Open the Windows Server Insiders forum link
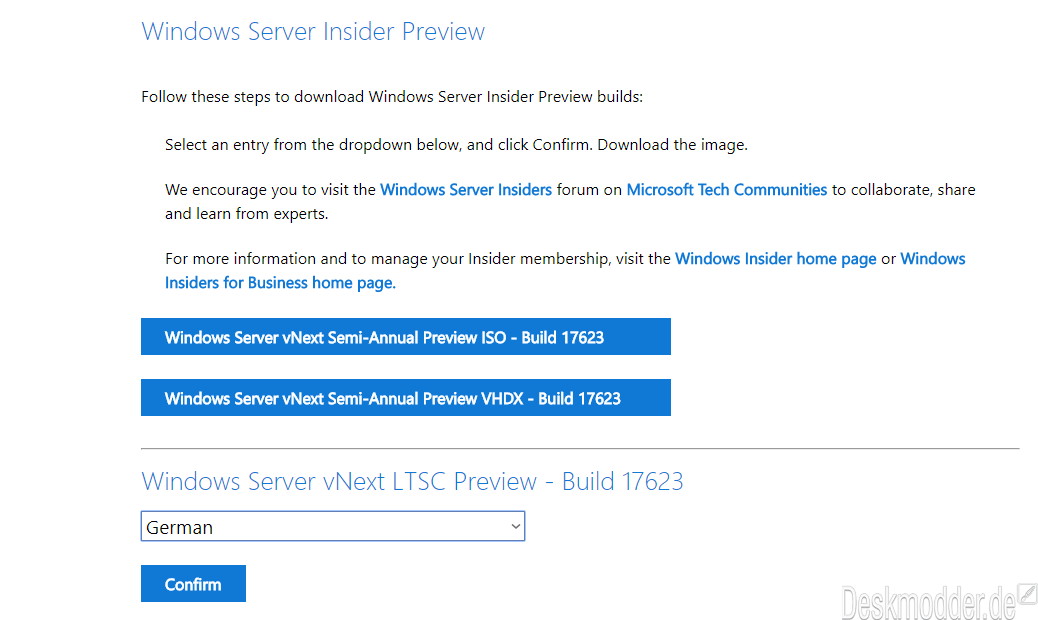The height and width of the screenshot is (620, 1038). coord(465,190)
